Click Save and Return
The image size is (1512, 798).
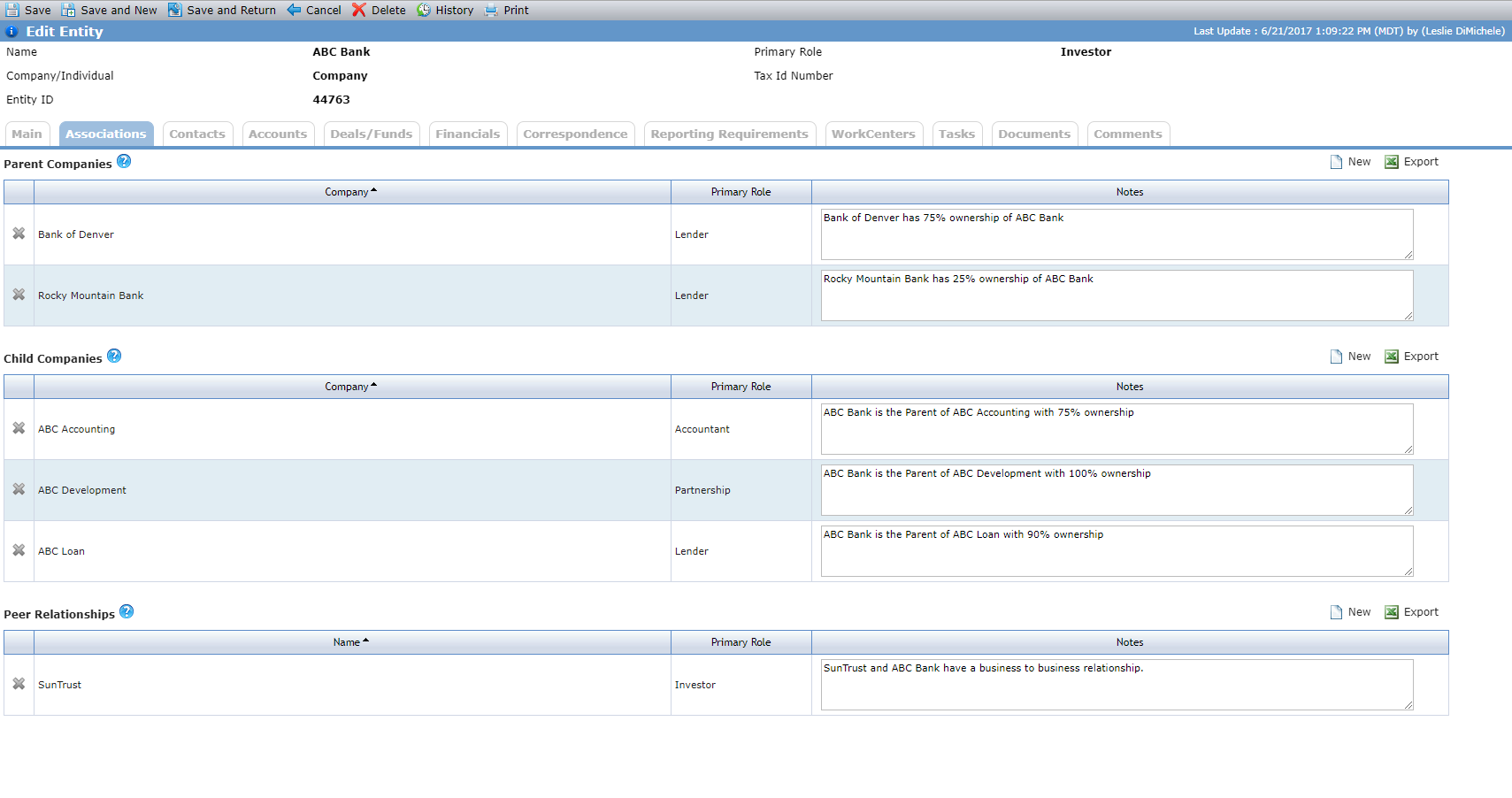(x=222, y=10)
